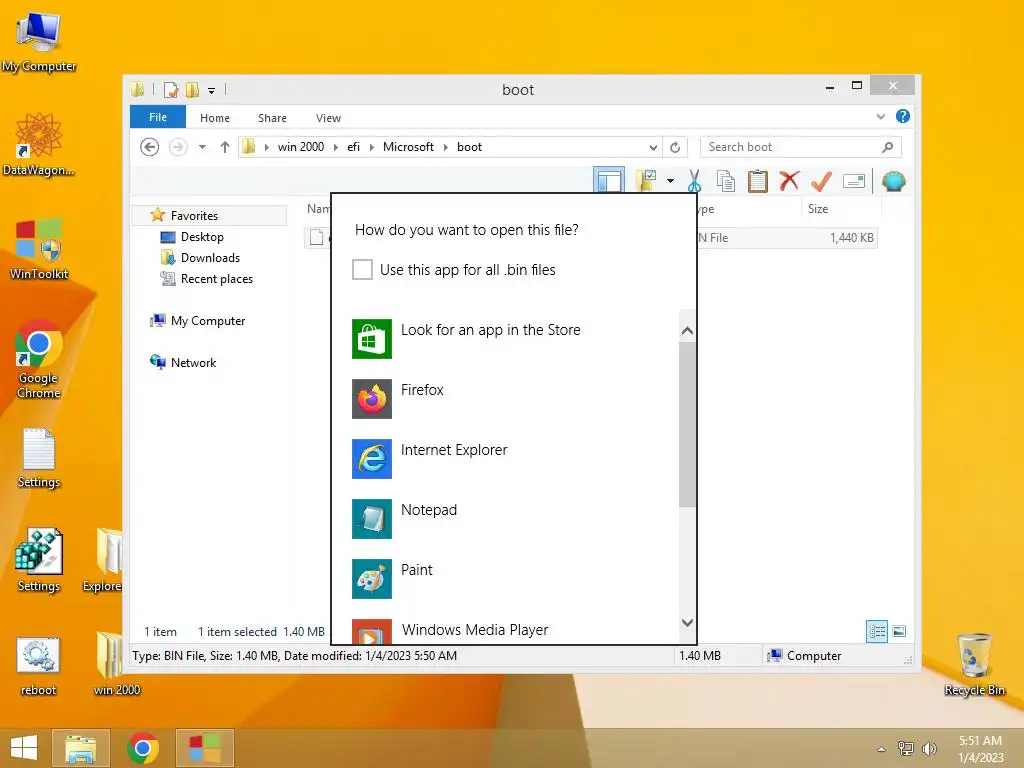Tick Use this app for all .bin files
This screenshot has height=768, width=1024.
[x=362, y=270]
